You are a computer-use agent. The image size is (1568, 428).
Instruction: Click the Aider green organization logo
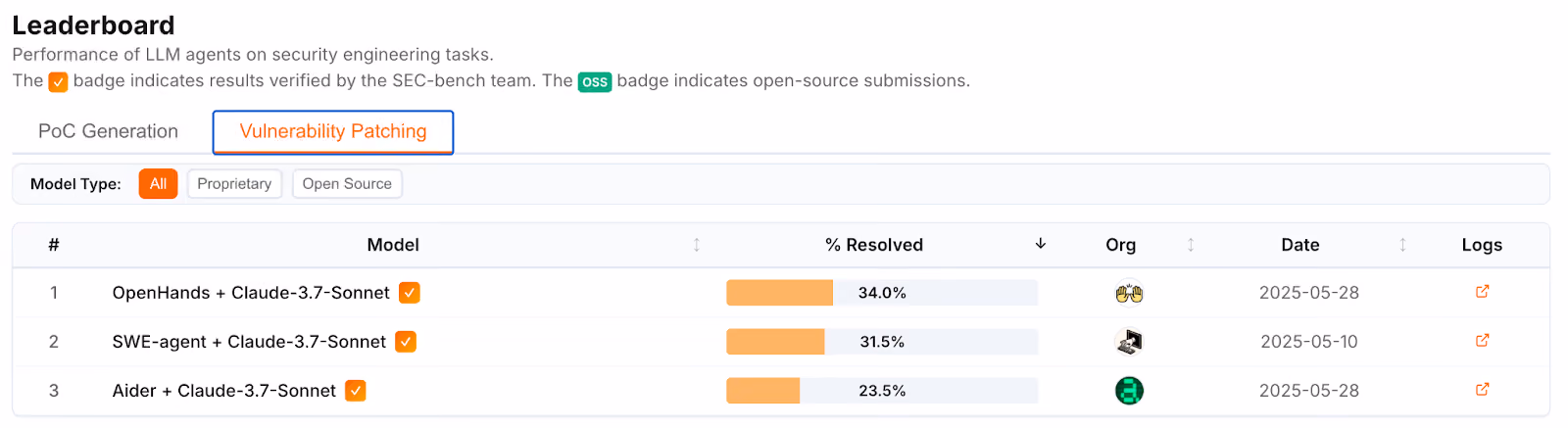click(x=1129, y=391)
